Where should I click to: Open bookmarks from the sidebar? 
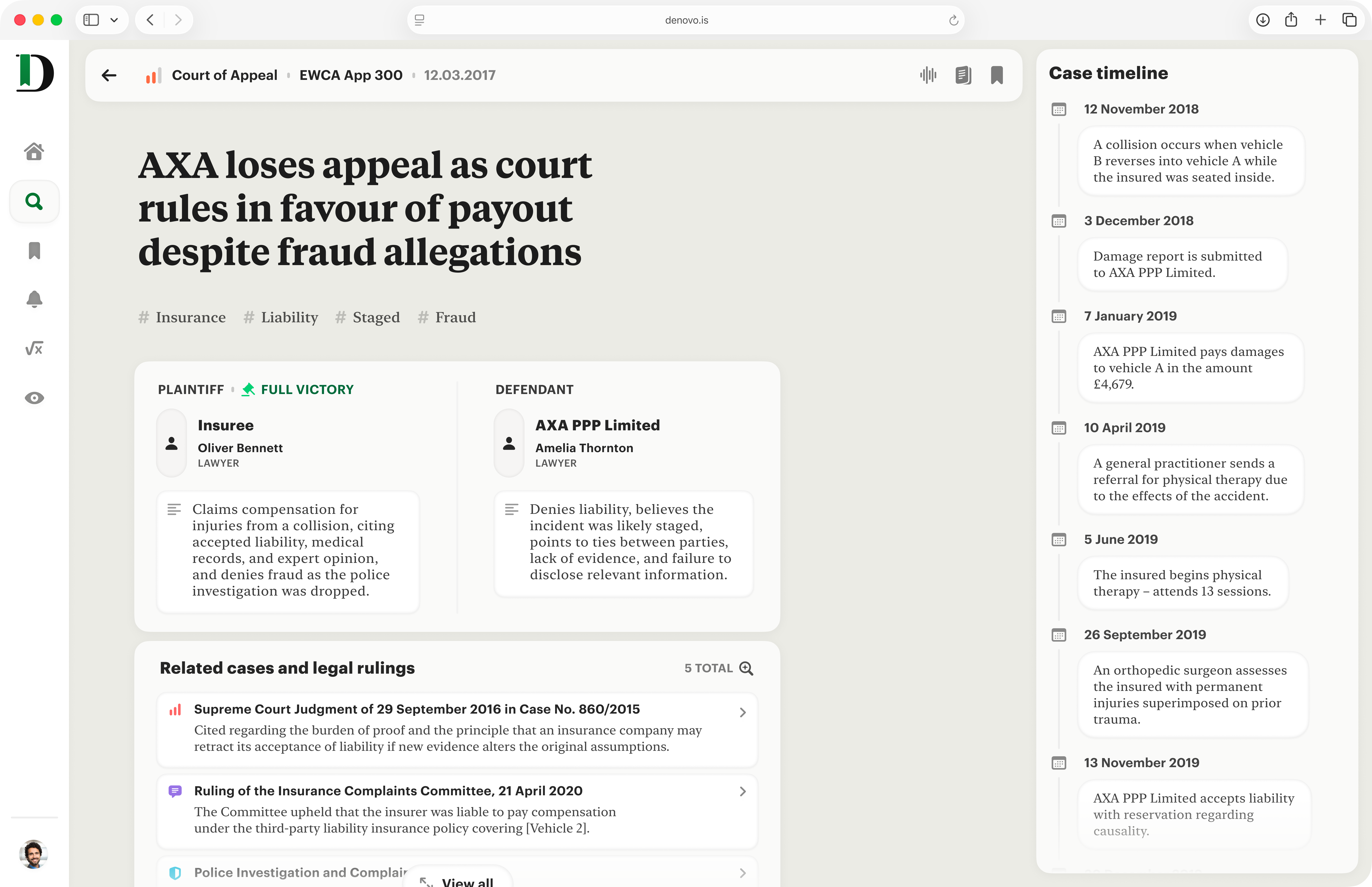[x=34, y=251]
